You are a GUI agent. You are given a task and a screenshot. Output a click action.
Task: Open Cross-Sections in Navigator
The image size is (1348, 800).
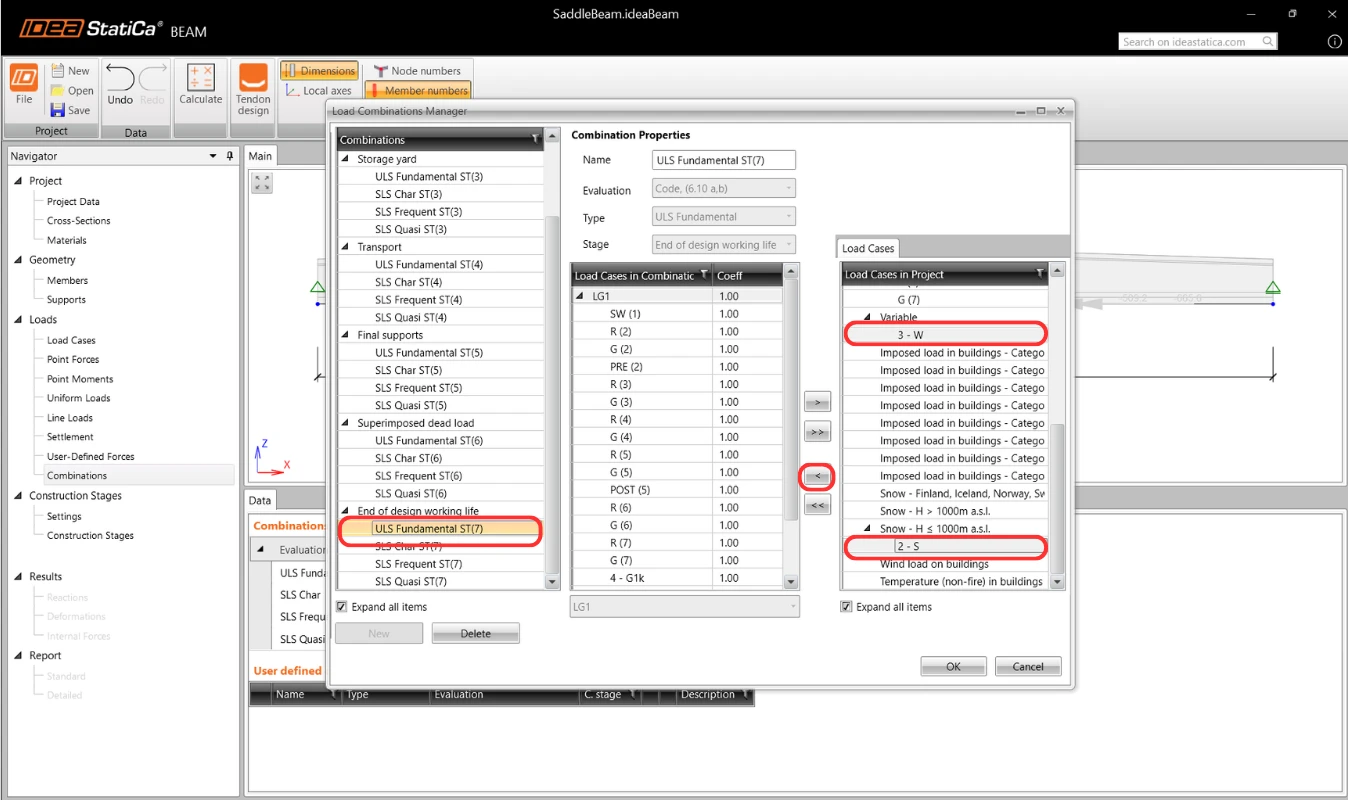pos(79,221)
